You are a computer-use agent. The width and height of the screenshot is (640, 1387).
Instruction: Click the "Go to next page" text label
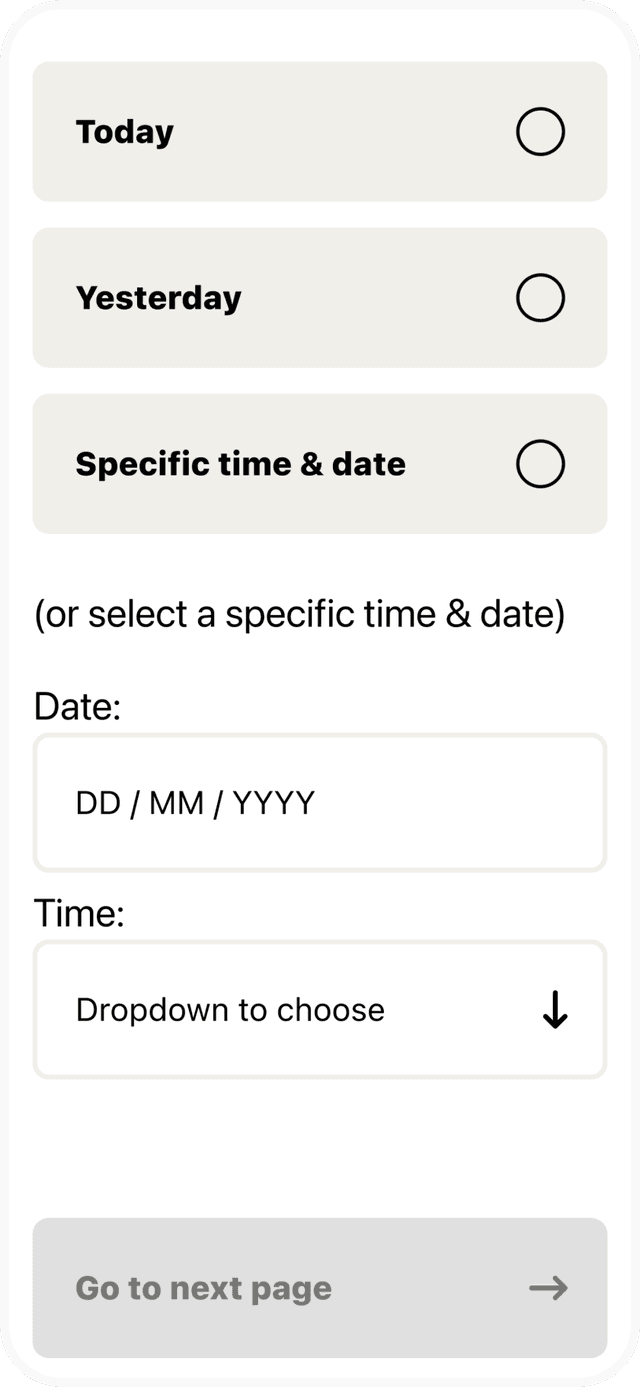pos(203,1288)
